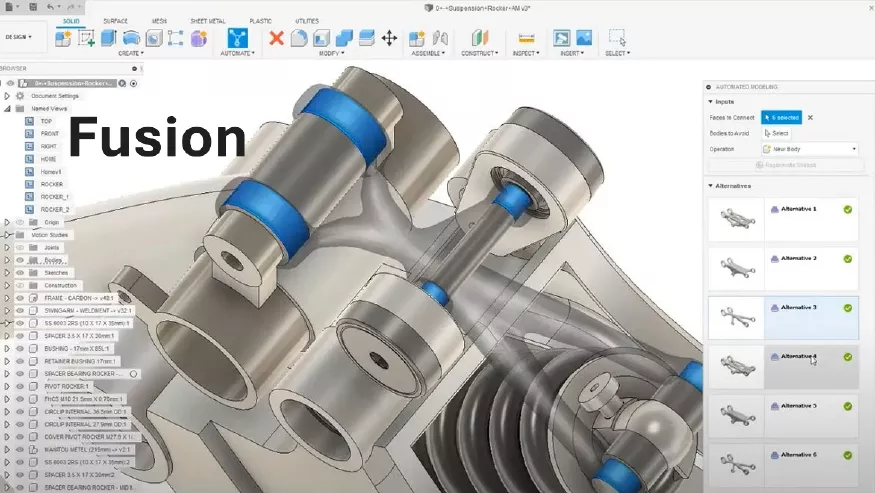Open the Measure tool in Inspect

(526, 38)
